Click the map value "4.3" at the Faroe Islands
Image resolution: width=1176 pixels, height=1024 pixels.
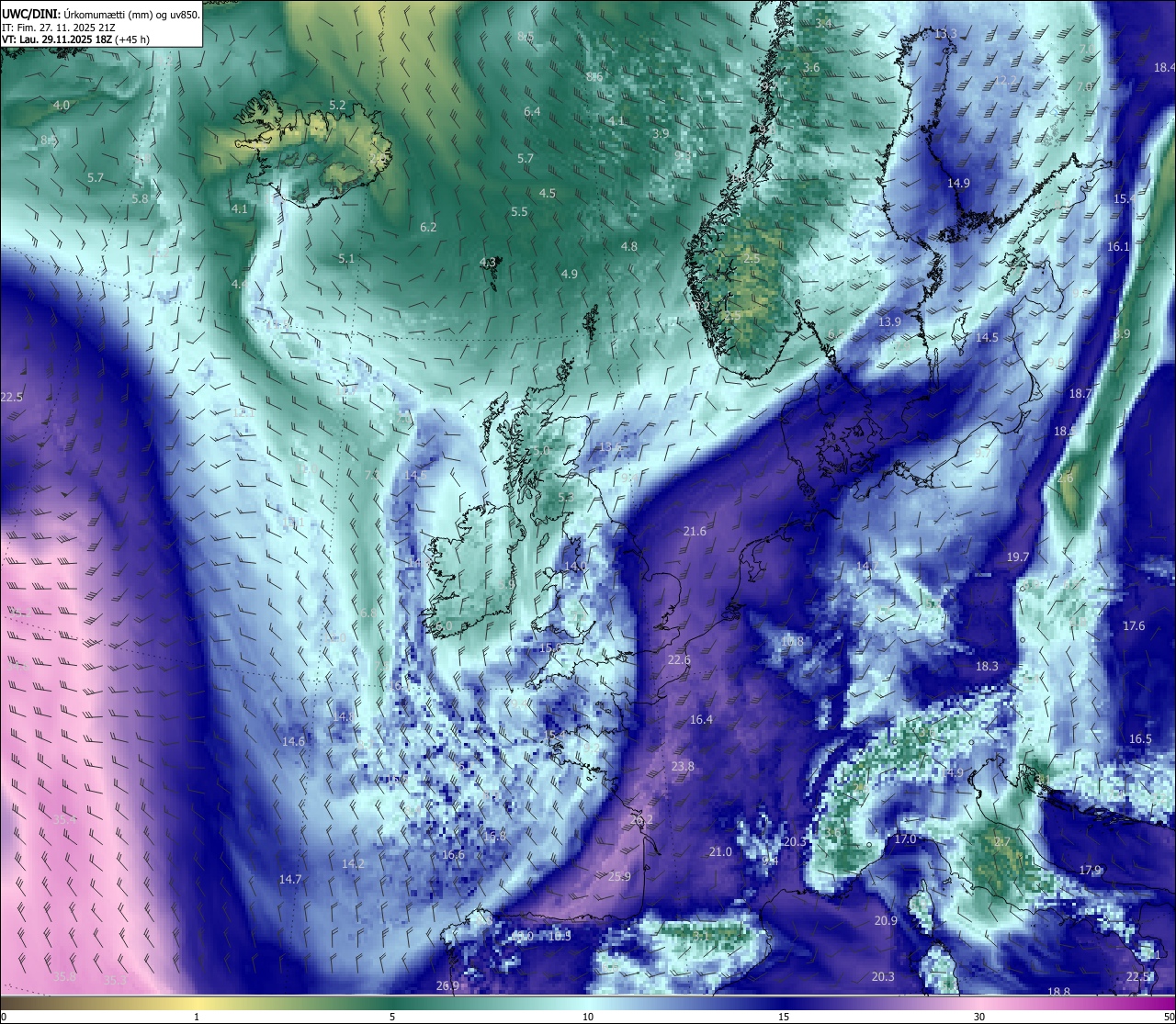click(488, 263)
